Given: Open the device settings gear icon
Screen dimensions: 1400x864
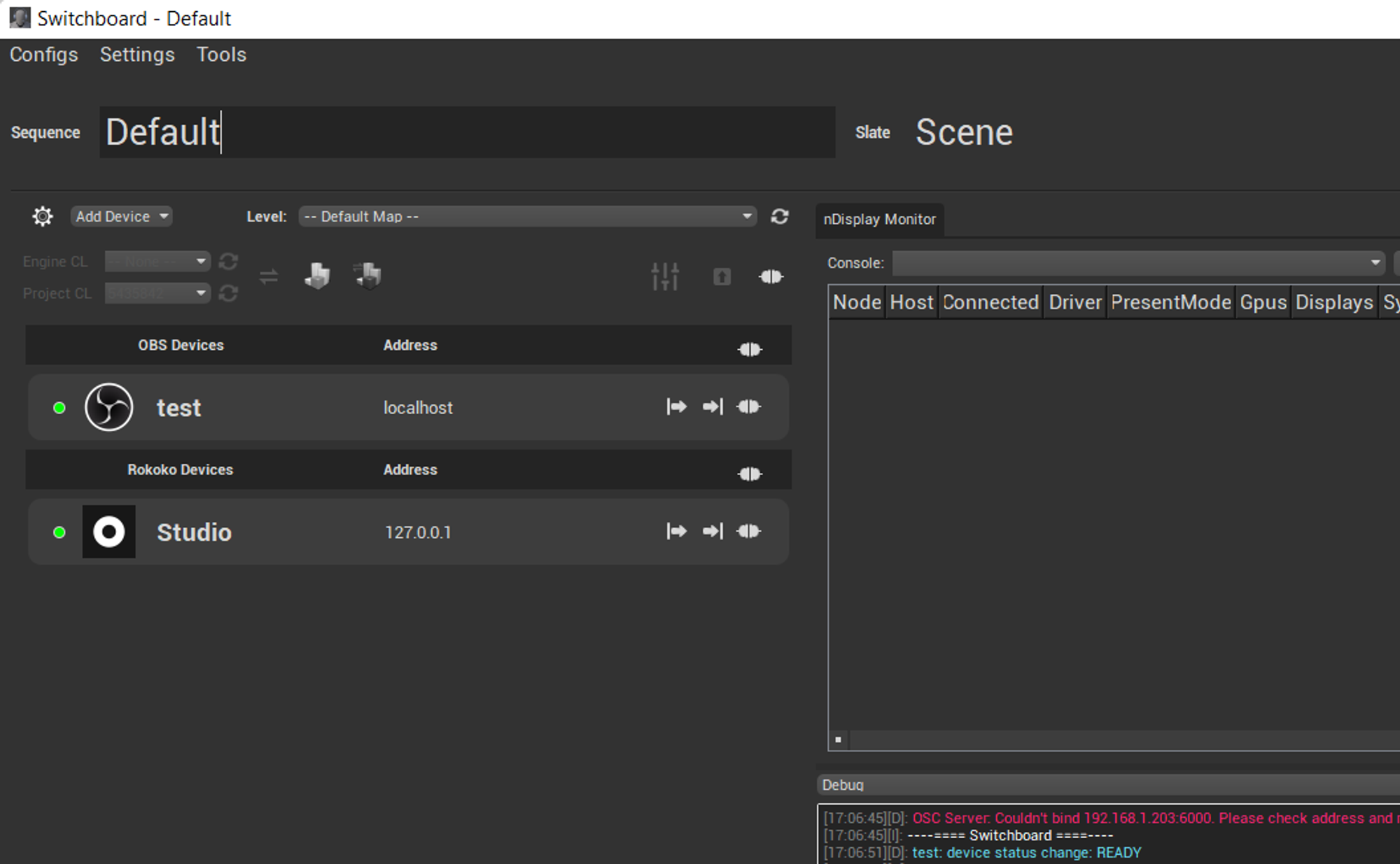Looking at the screenshot, I should (x=43, y=216).
